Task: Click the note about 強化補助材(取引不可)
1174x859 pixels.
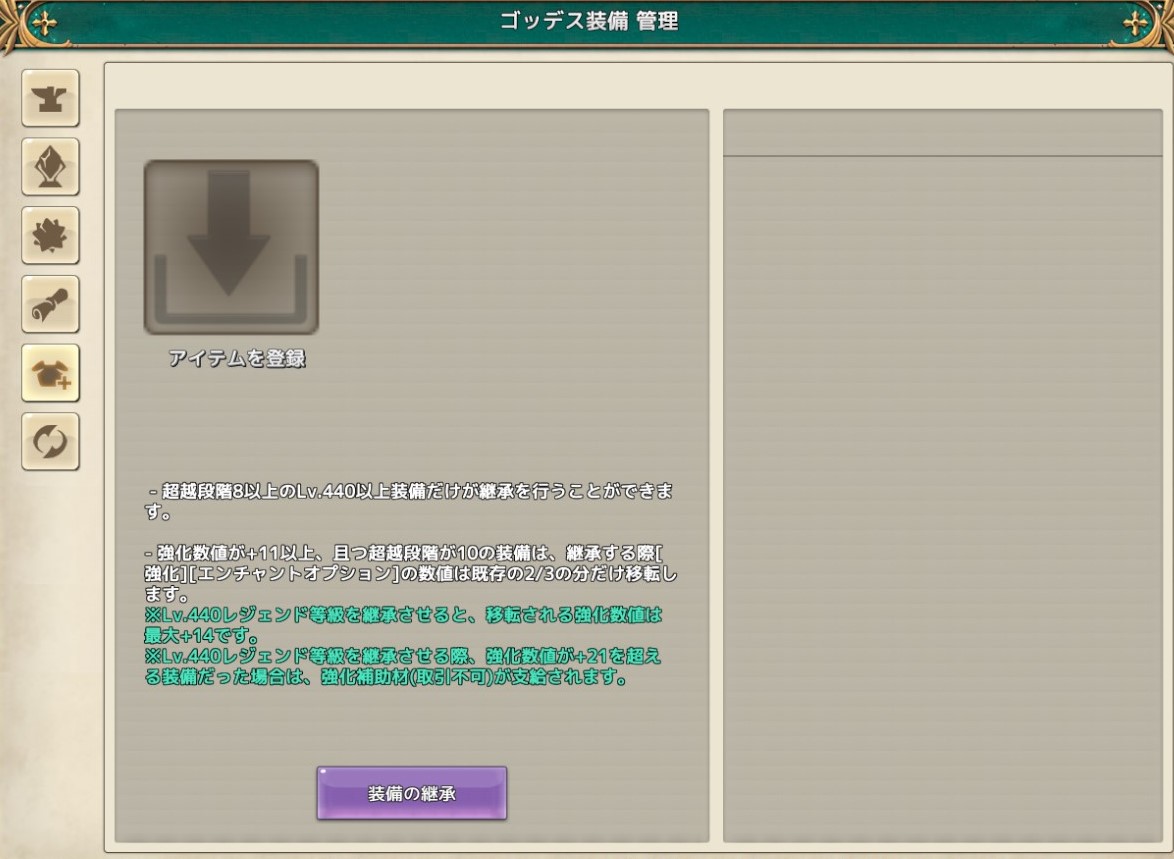Action: click(404, 667)
